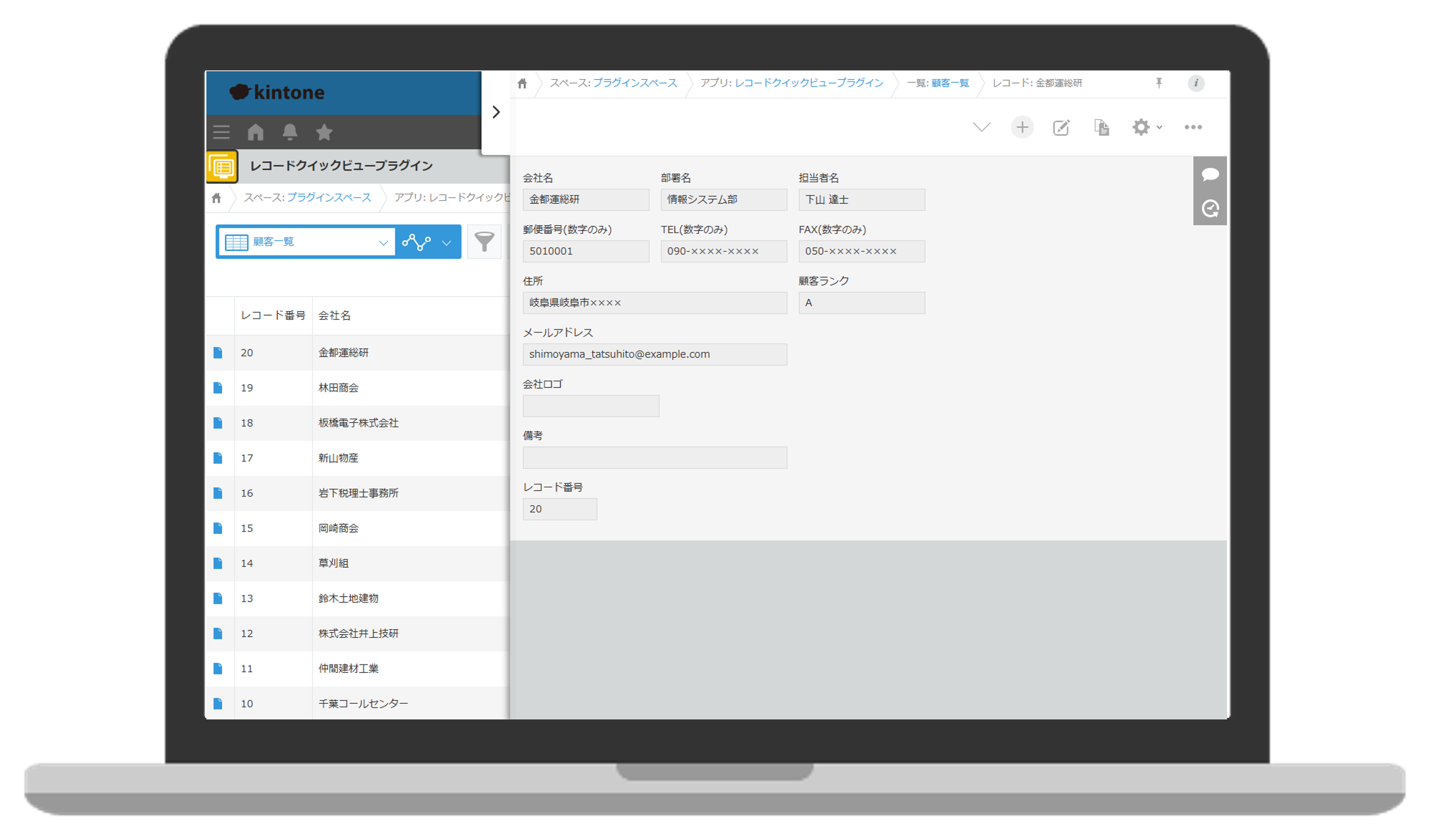
Task: Click the add record plus icon
Action: [1022, 127]
